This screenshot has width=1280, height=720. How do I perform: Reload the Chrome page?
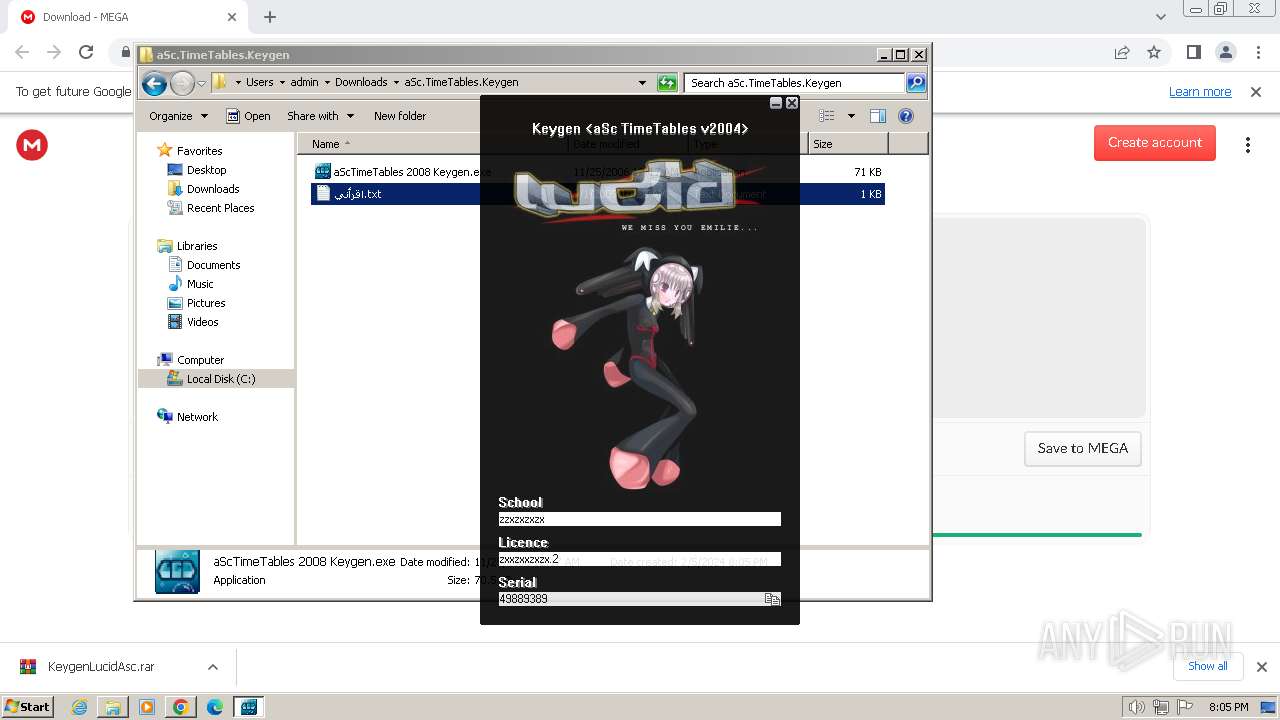pyautogui.click(x=86, y=52)
